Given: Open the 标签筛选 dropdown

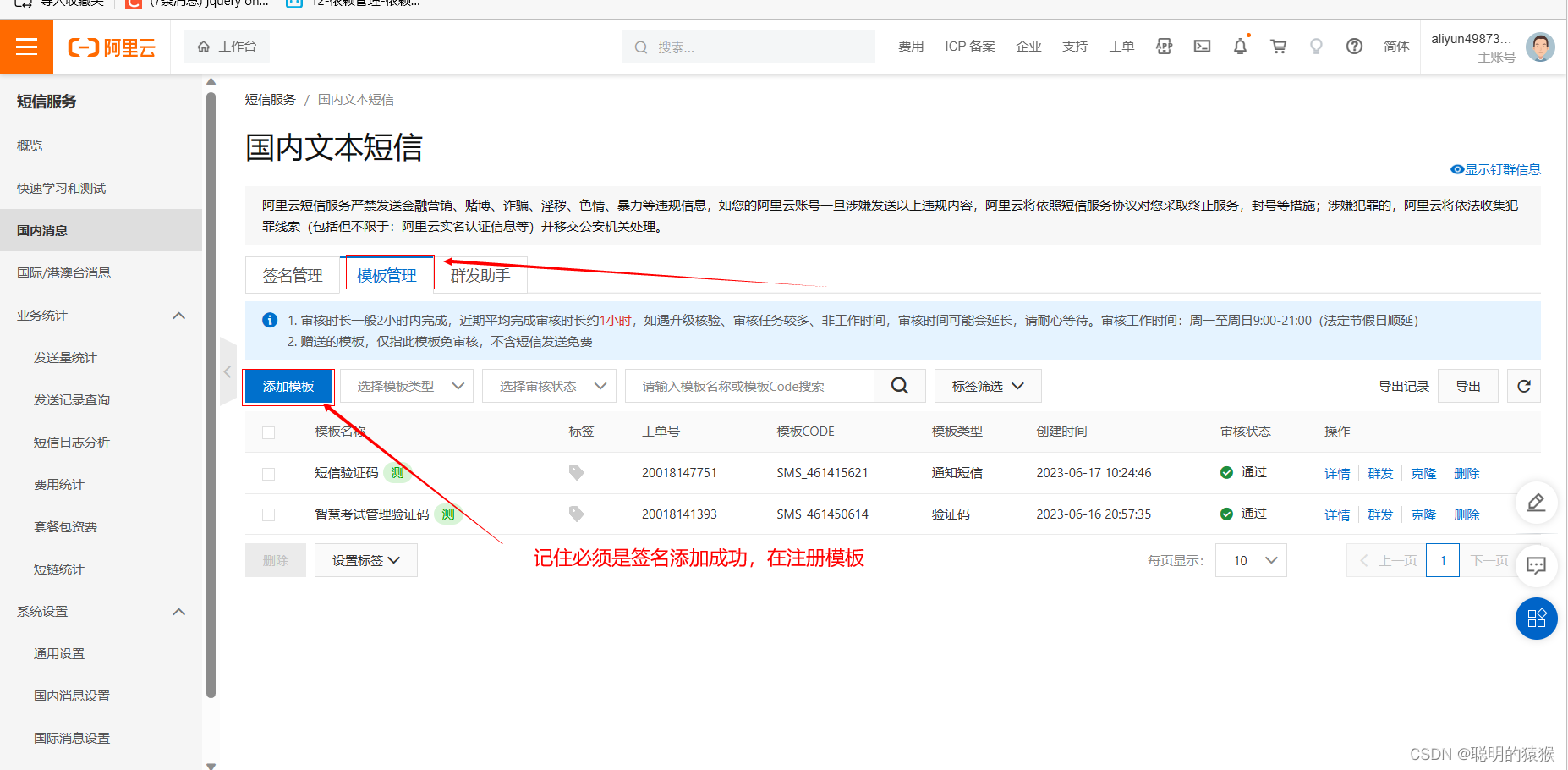Looking at the screenshot, I should click(x=988, y=386).
